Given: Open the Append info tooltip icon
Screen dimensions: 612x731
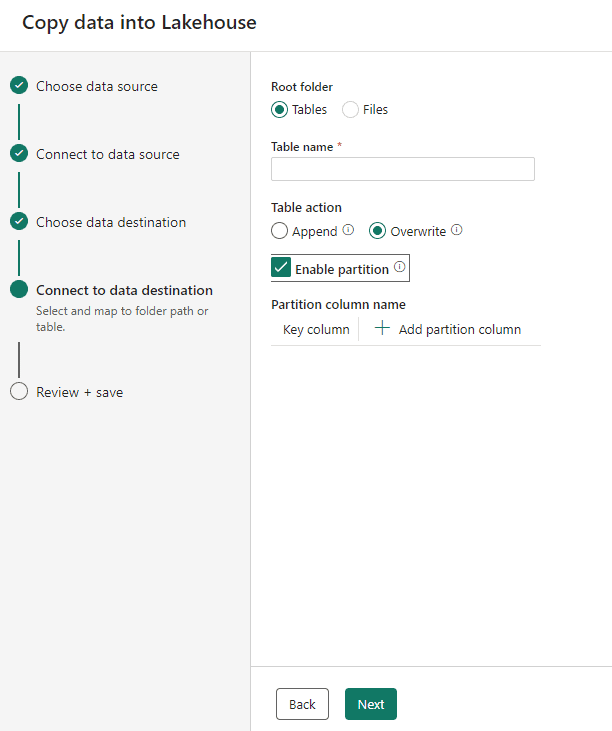Looking at the screenshot, I should coord(348,229).
